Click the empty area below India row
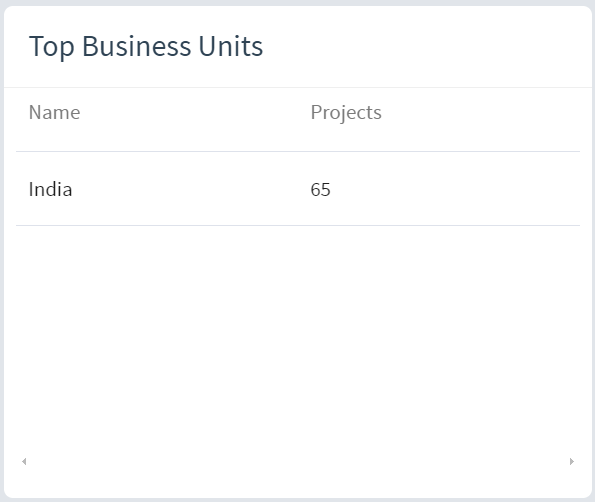The image size is (595, 502). pos(298,338)
